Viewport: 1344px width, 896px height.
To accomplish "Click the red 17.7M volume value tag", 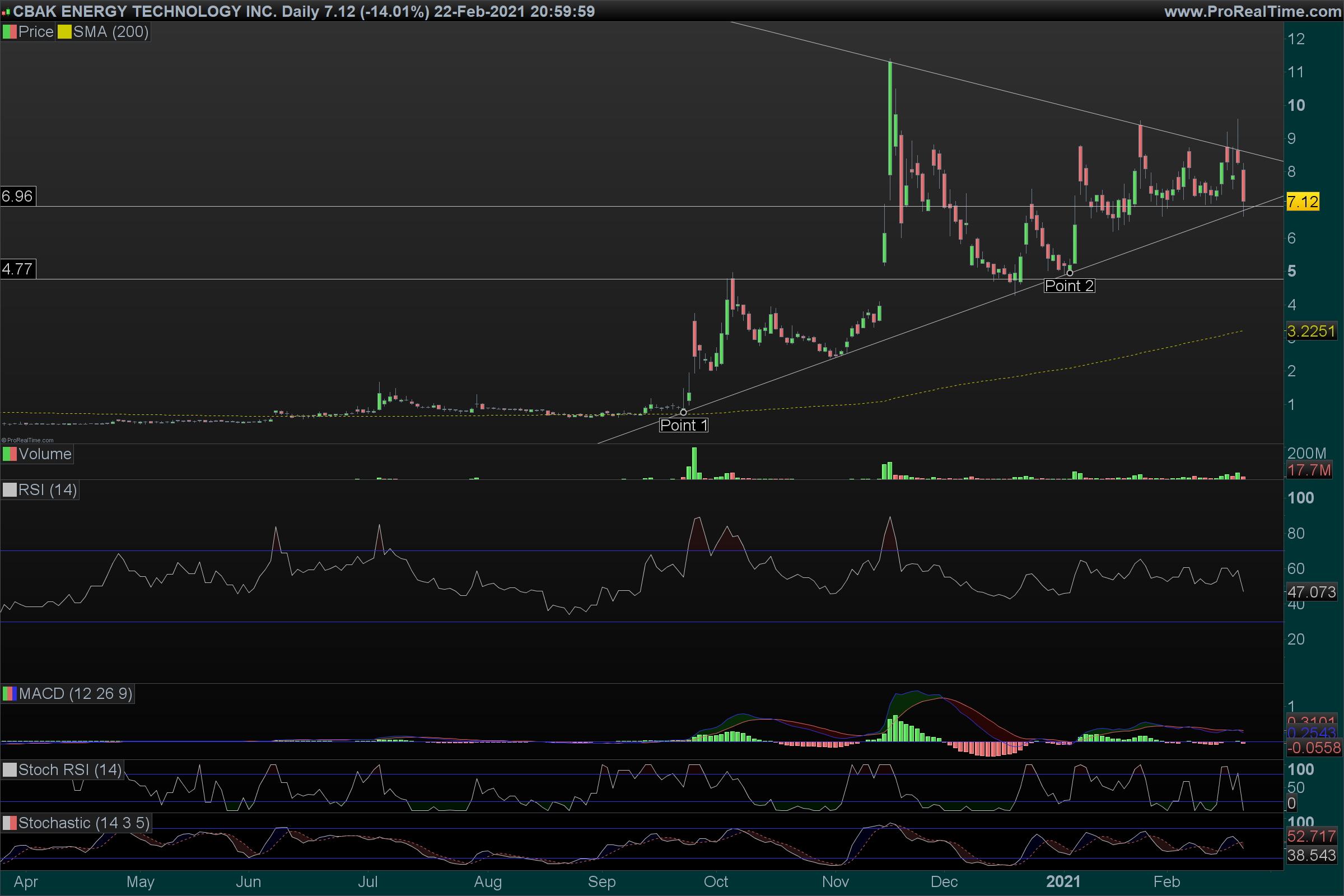I will coord(1309,470).
